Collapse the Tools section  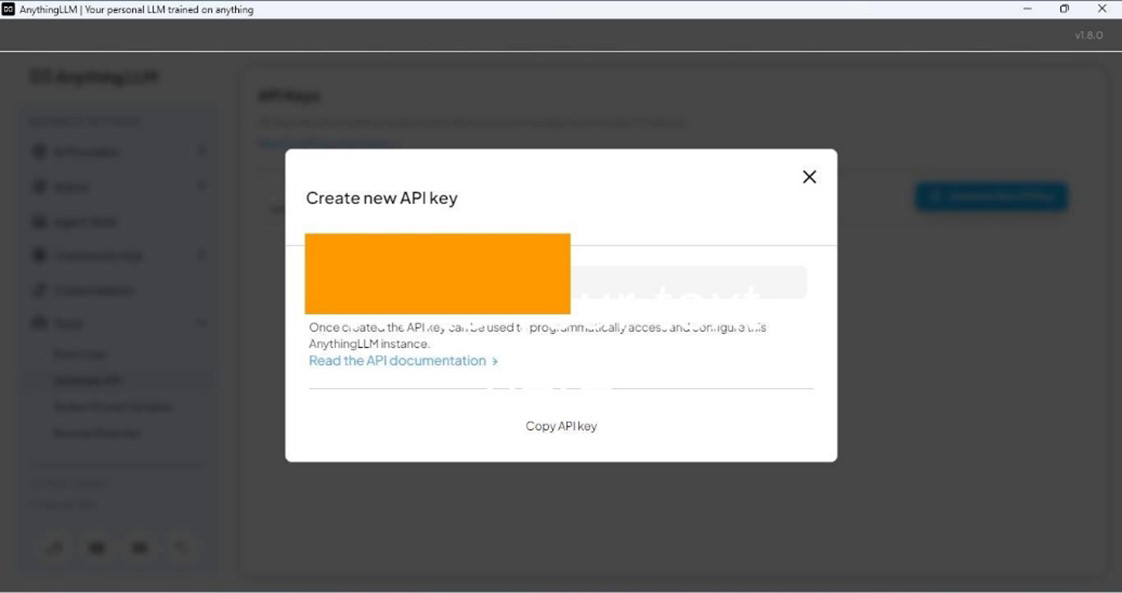[201, 323]
